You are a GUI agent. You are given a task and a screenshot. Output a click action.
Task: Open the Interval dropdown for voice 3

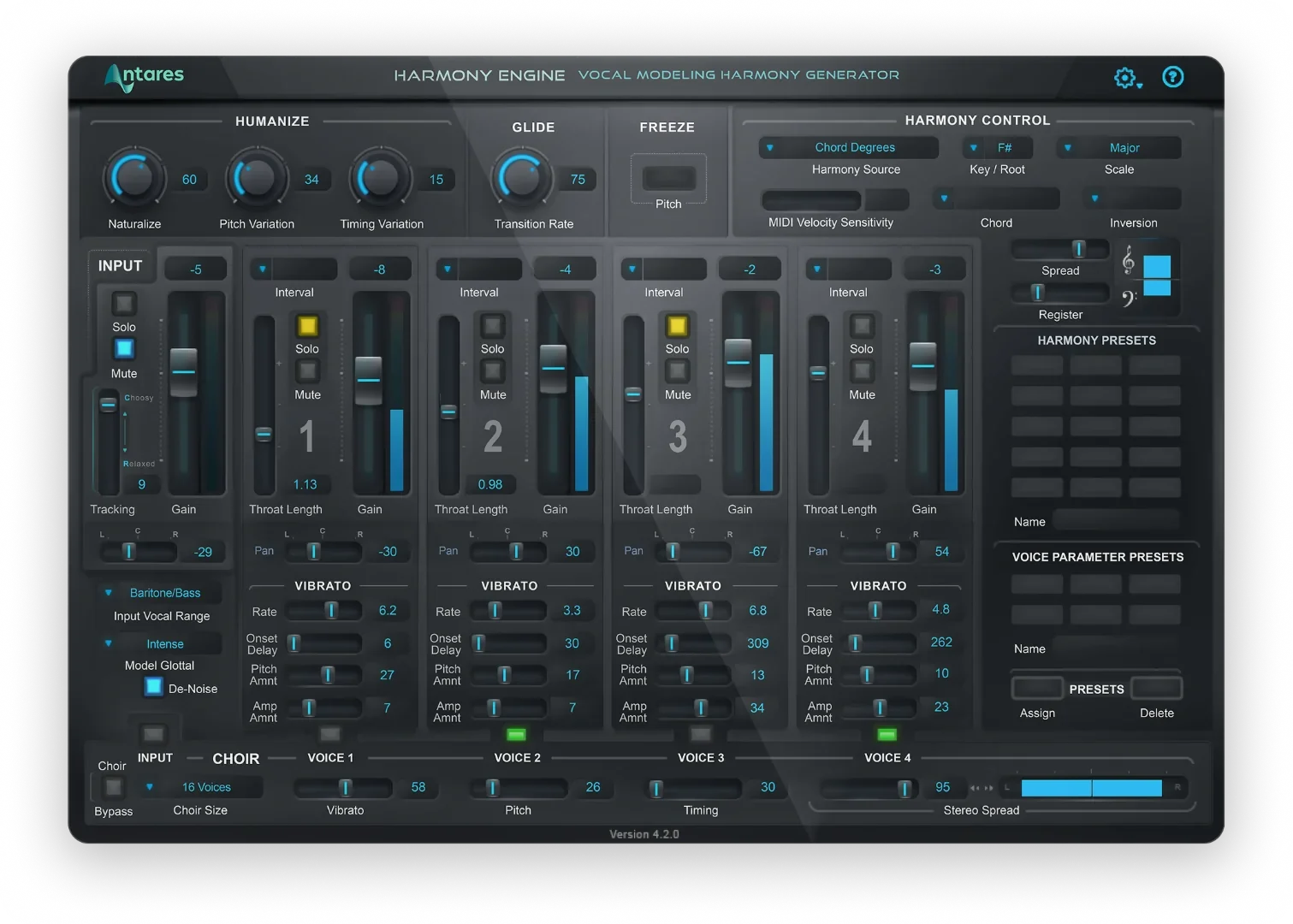pyautogui.click(x=664, y=269)
